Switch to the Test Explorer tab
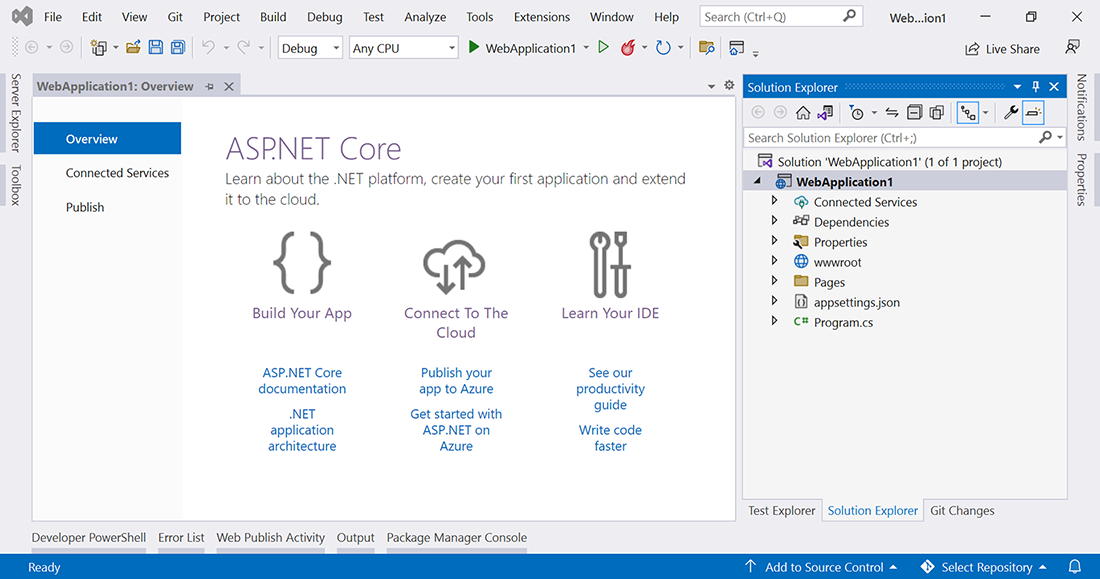 782,511
